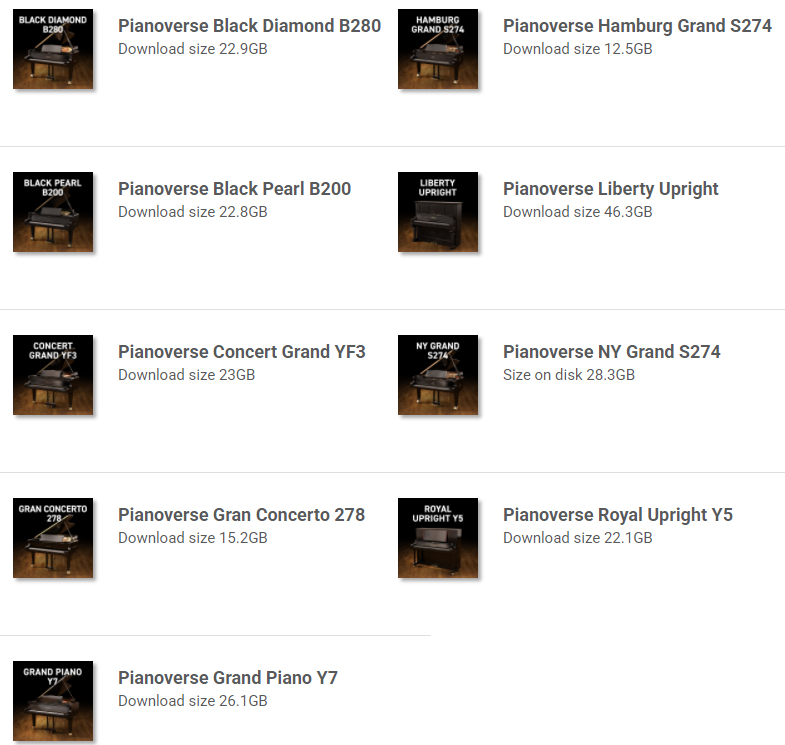
Task: Click the Royal Upright Y5 thumbnail
Action: click(x=438, y=538)
